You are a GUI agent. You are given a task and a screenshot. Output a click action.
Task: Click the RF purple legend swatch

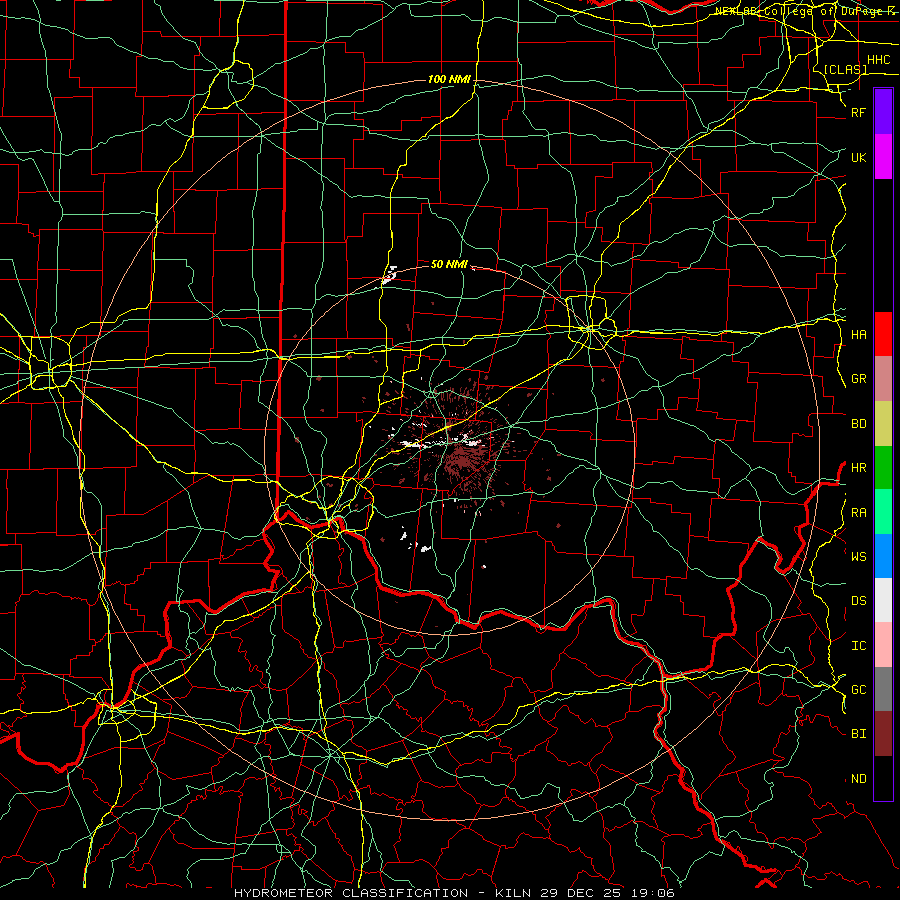(883, 112)
